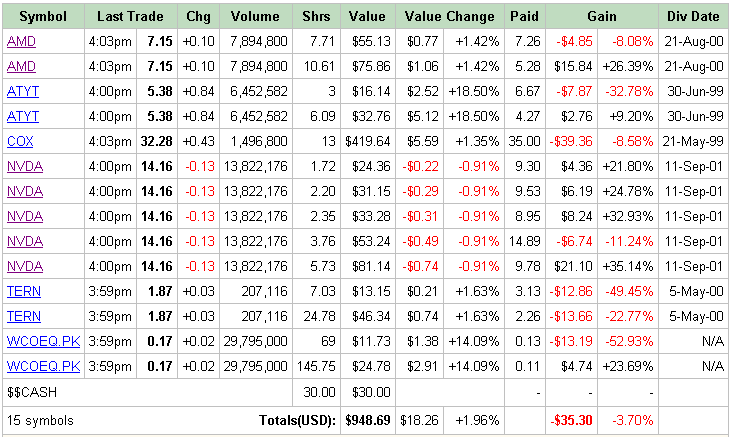This screenshot has height=437, width=730.
Task: Click the 21-May-99 dividend date
Action: click(x=693, y=141)
